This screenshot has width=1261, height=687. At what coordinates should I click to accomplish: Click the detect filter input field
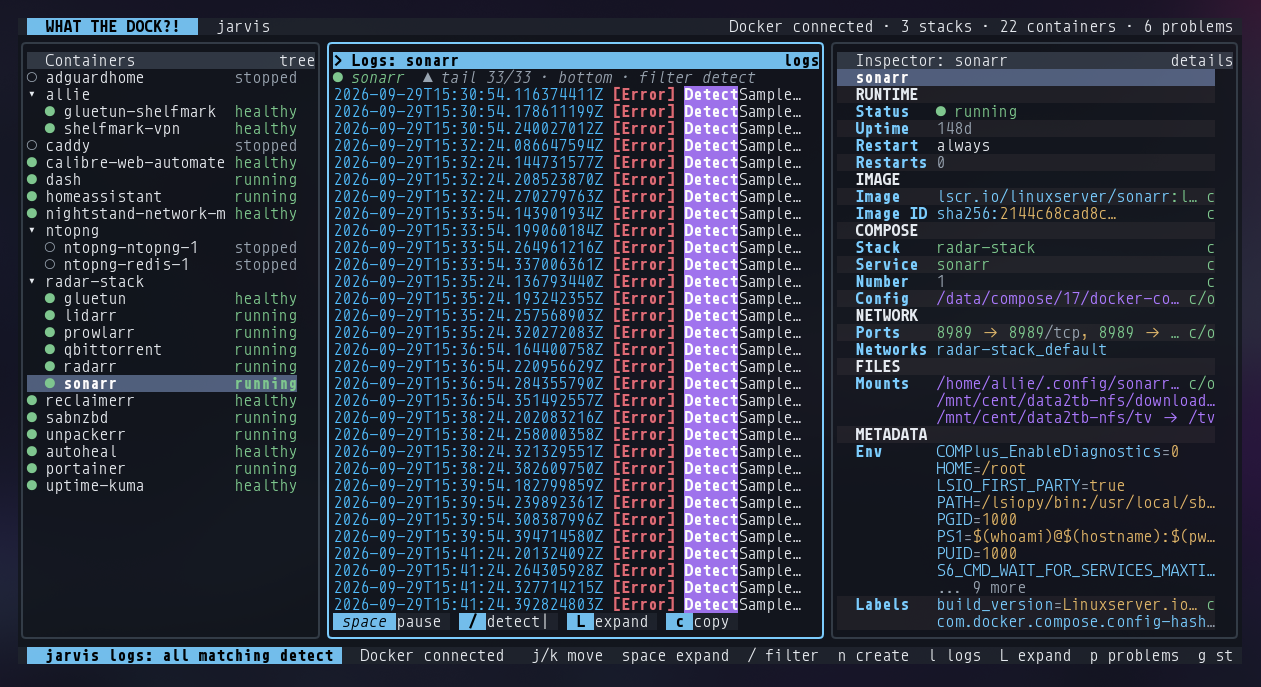(x=505, y=622)
